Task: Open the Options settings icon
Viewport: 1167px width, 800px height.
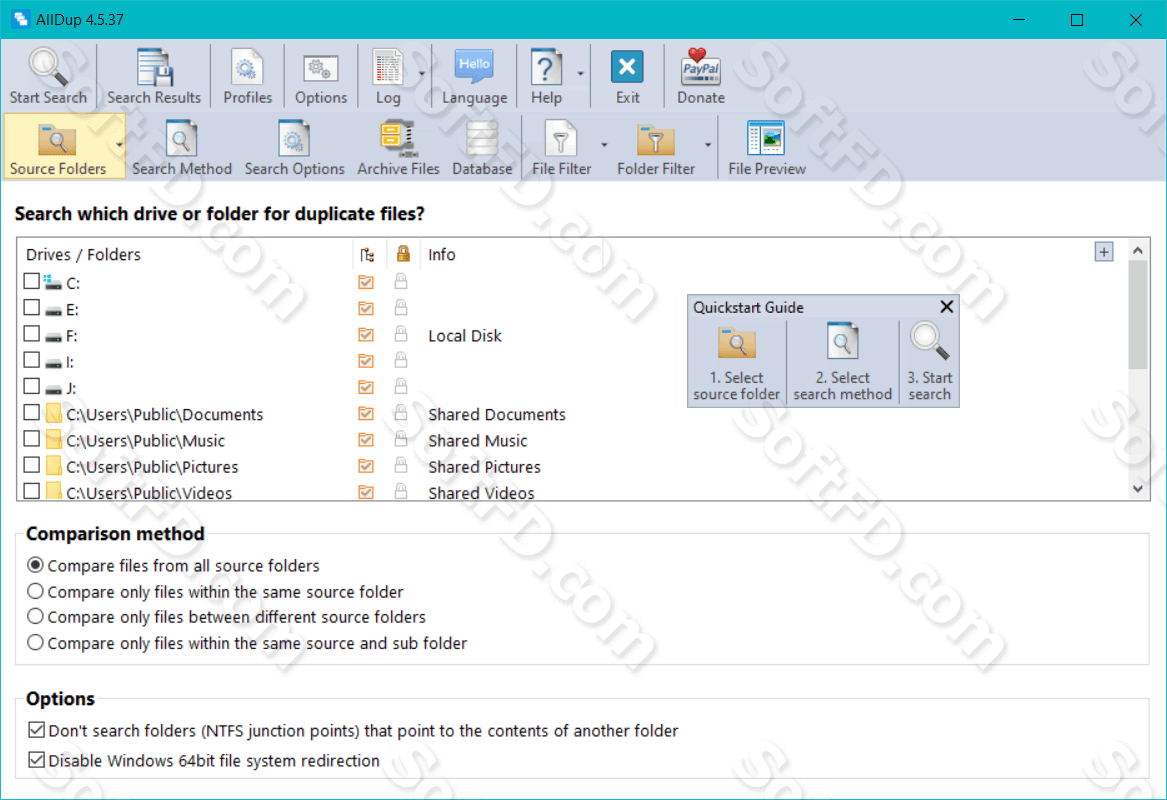Action: coord(321,69)
